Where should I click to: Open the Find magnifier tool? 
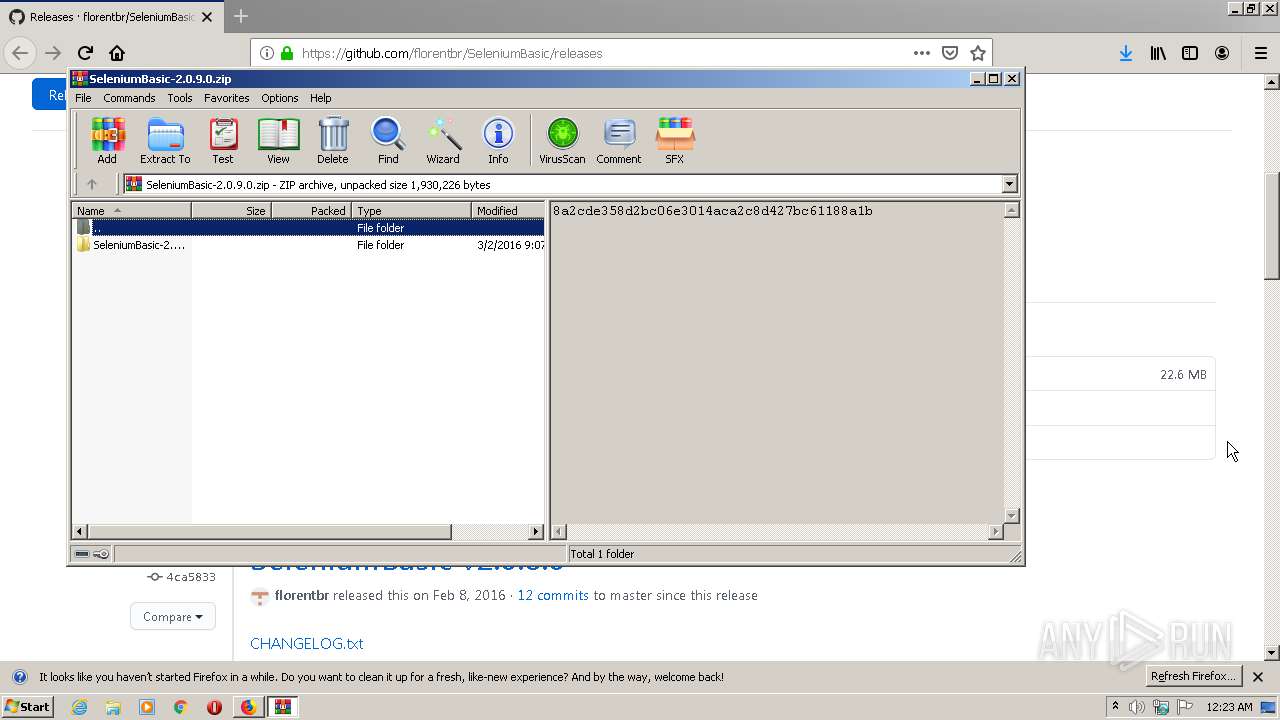coord(388,140)
